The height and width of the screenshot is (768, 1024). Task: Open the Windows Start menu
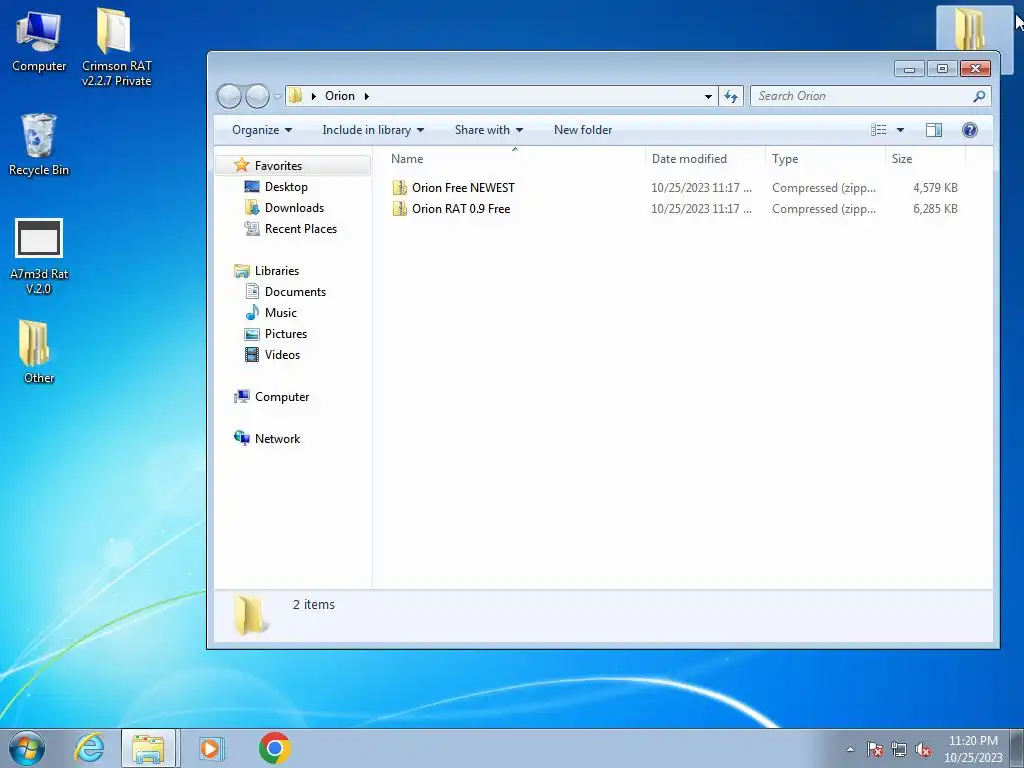point(26,748)
